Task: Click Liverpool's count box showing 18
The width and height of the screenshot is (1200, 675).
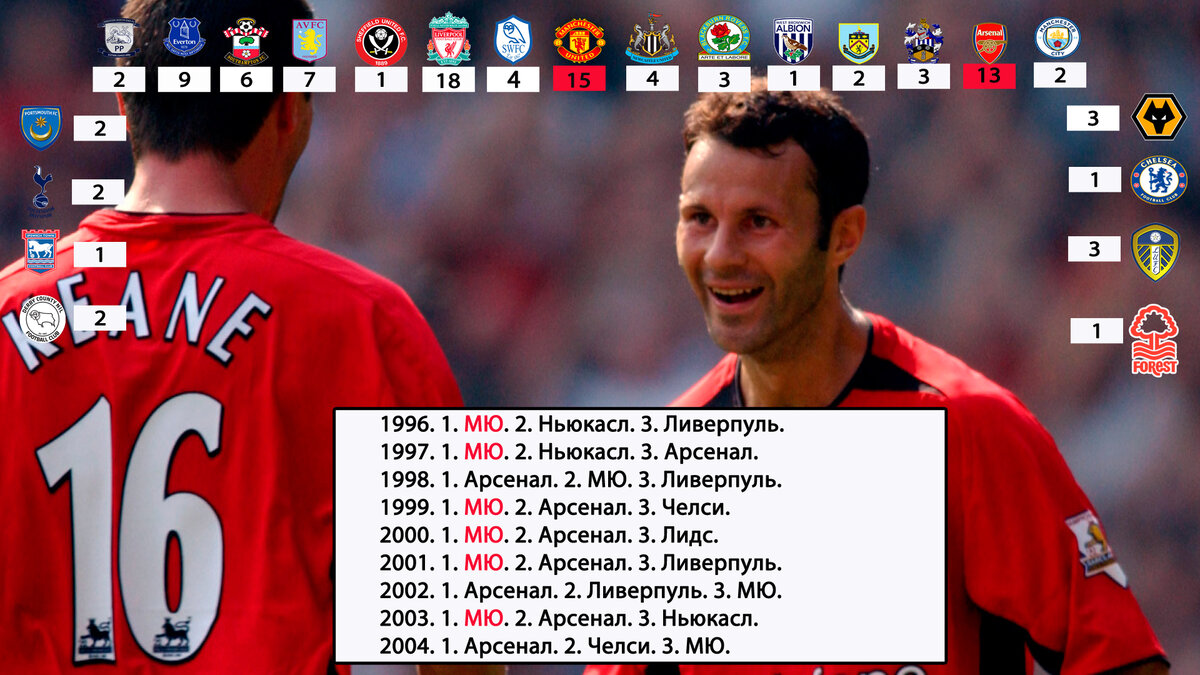Action: click(x=448, y=79)
